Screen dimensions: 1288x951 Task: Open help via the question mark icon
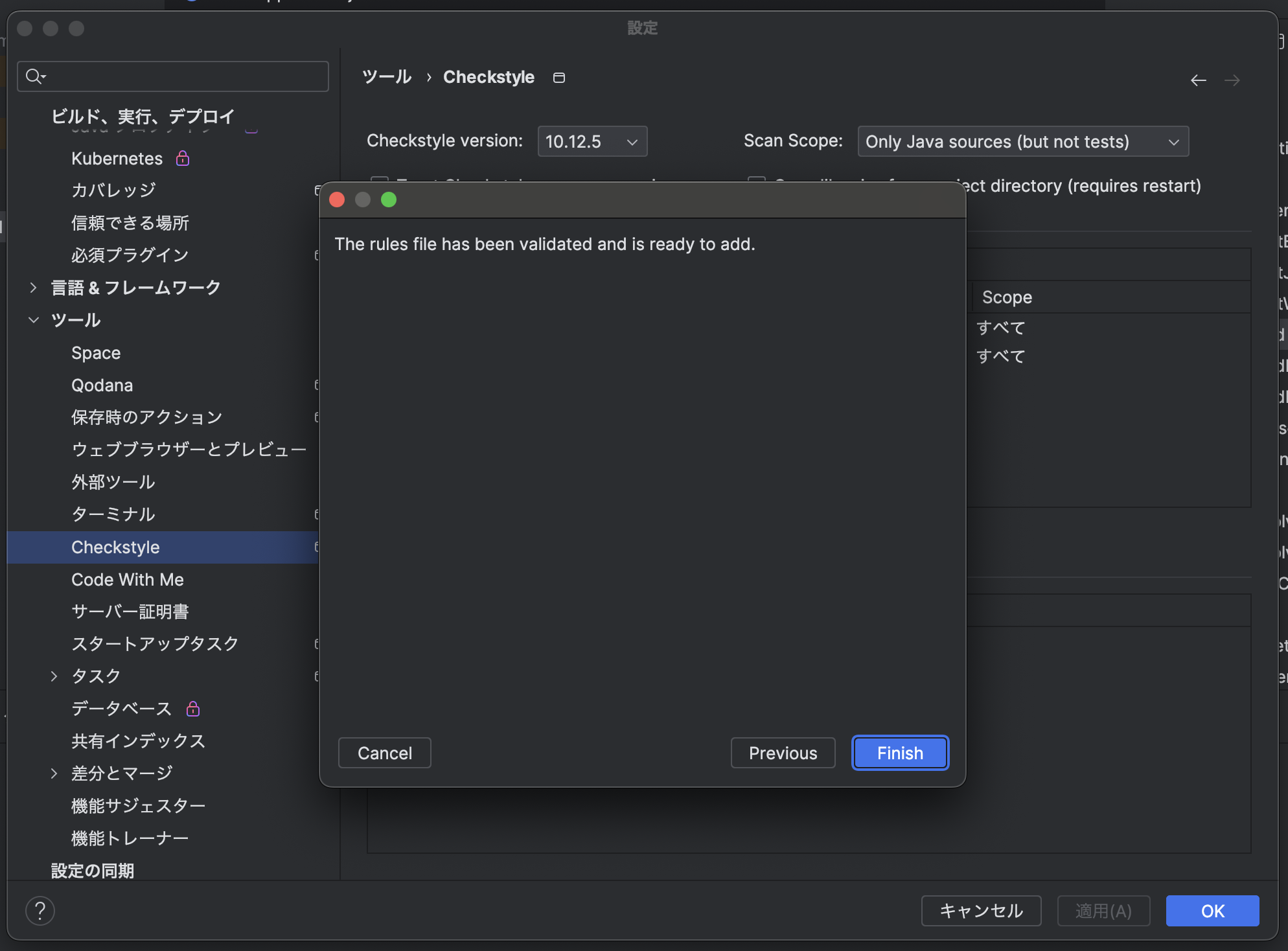[40, 910]
